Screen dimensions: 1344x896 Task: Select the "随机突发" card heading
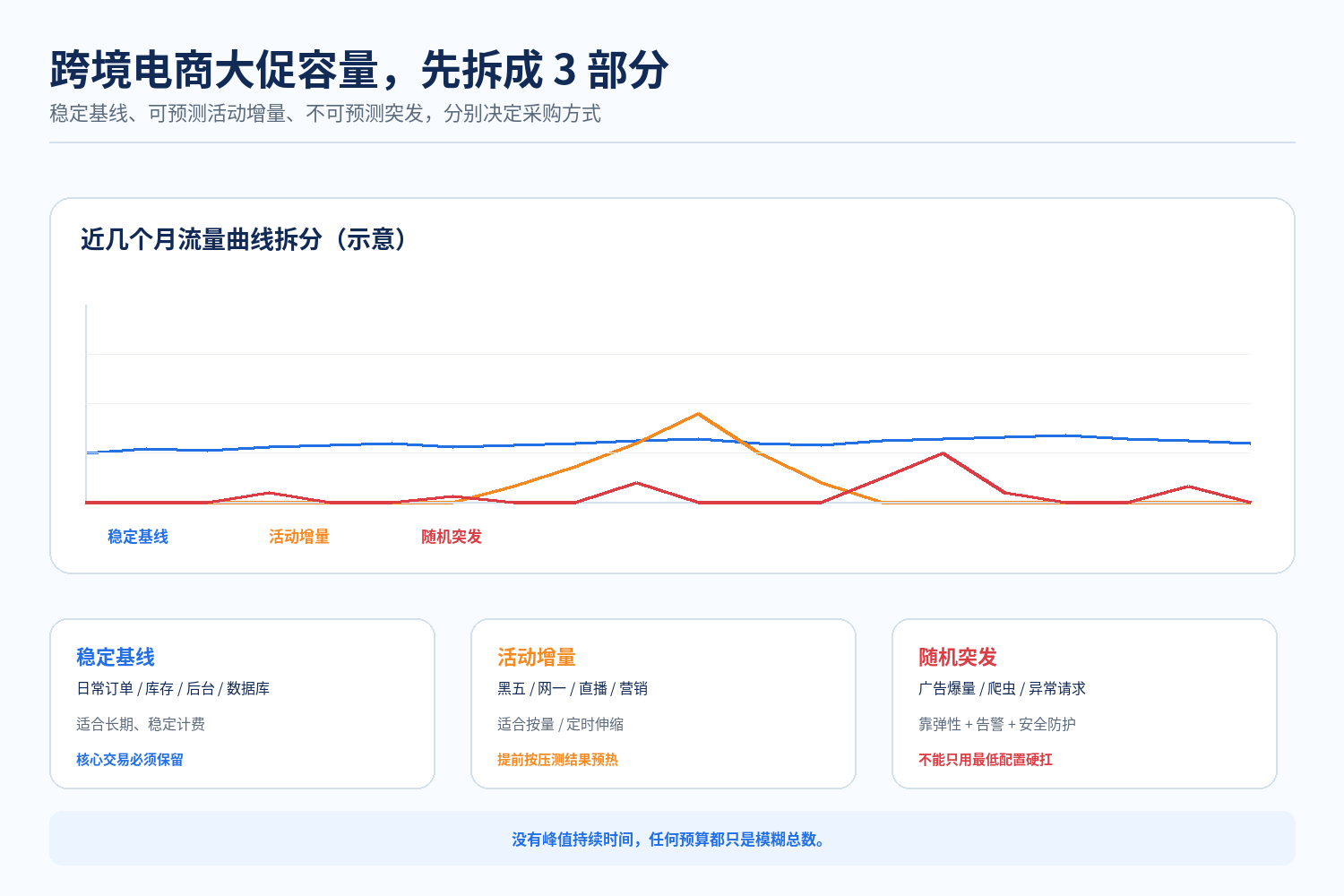(958, 658)
